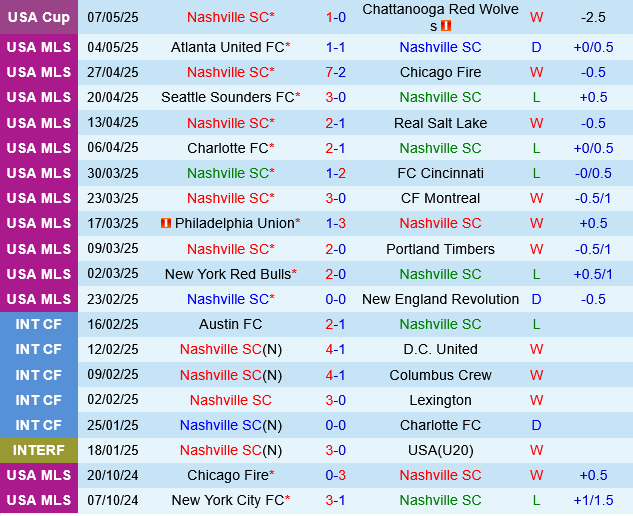The height and width of the screenshot is (516, 633).
Task: Click the red card icon before Philadelphia Union
Action: (x=166, y=223)
